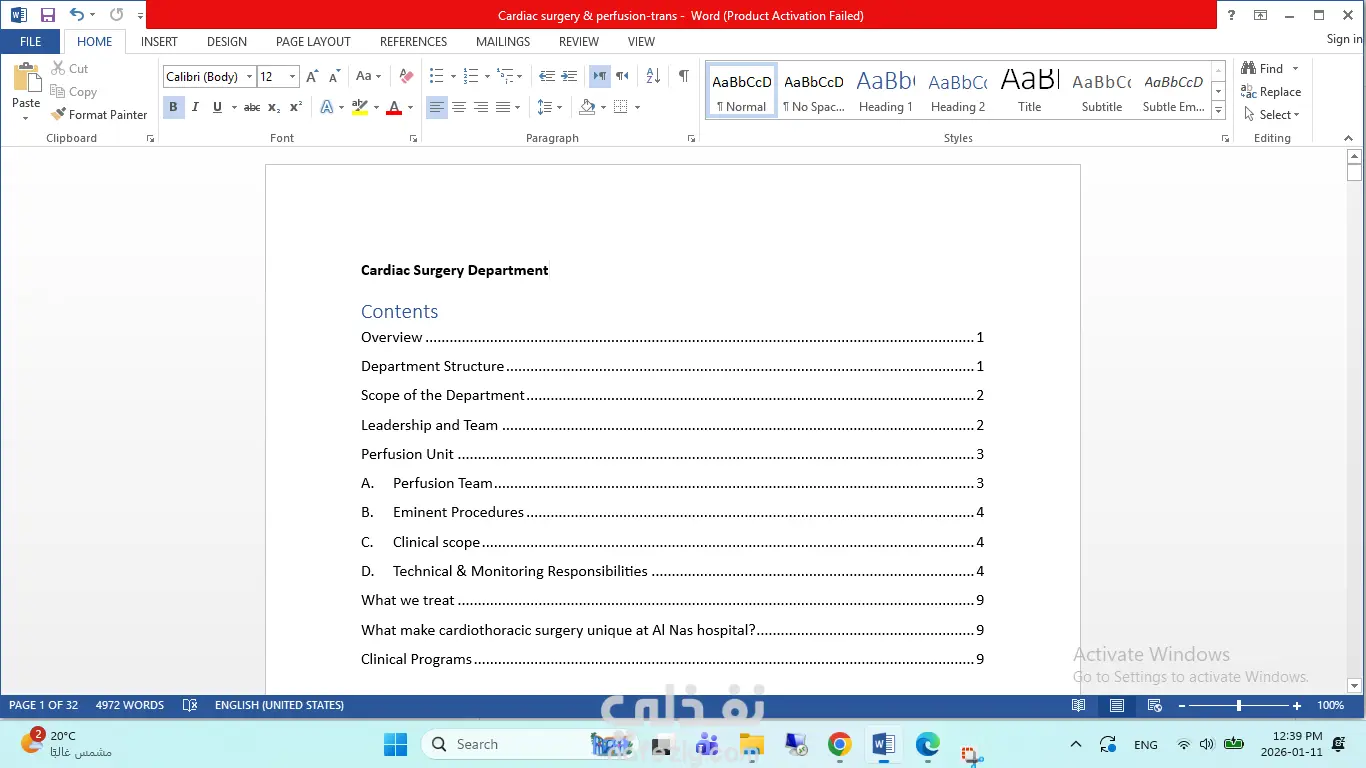Click the Perfusion Unit contents entry

click(672, 454)
